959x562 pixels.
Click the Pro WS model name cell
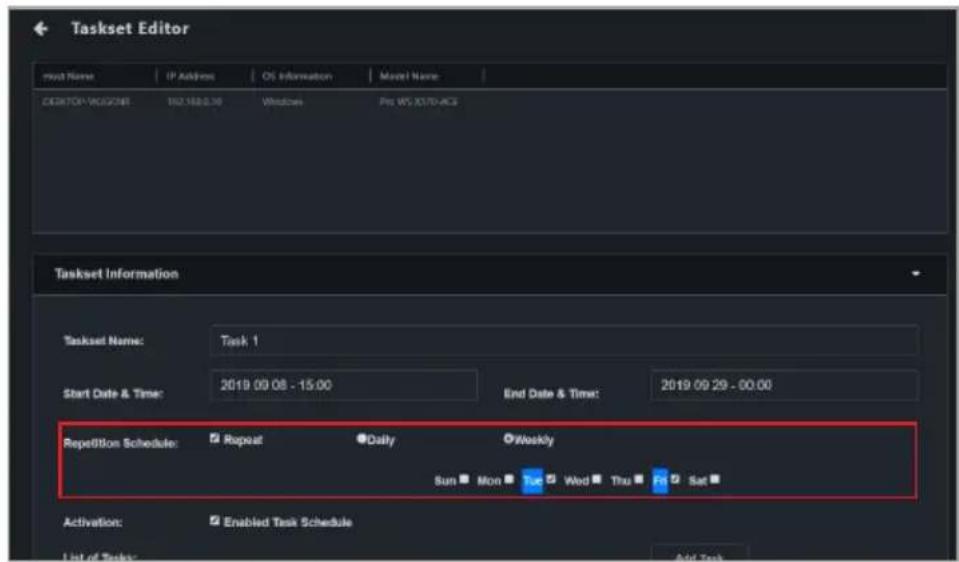418,102
